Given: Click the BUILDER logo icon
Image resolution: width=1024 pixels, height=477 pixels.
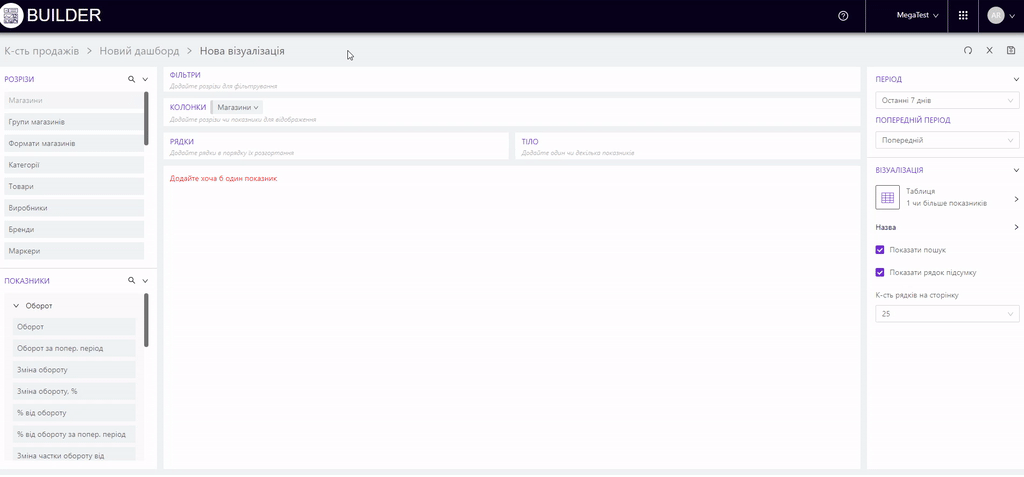Looking at the screenshot, I should tap(13, 16).
